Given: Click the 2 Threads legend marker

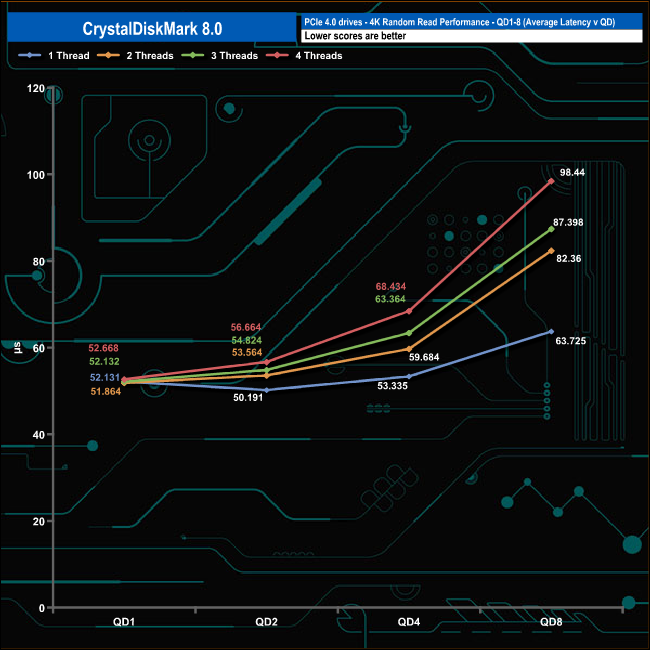Looking at the screenshot, I should tap(108, 56).
